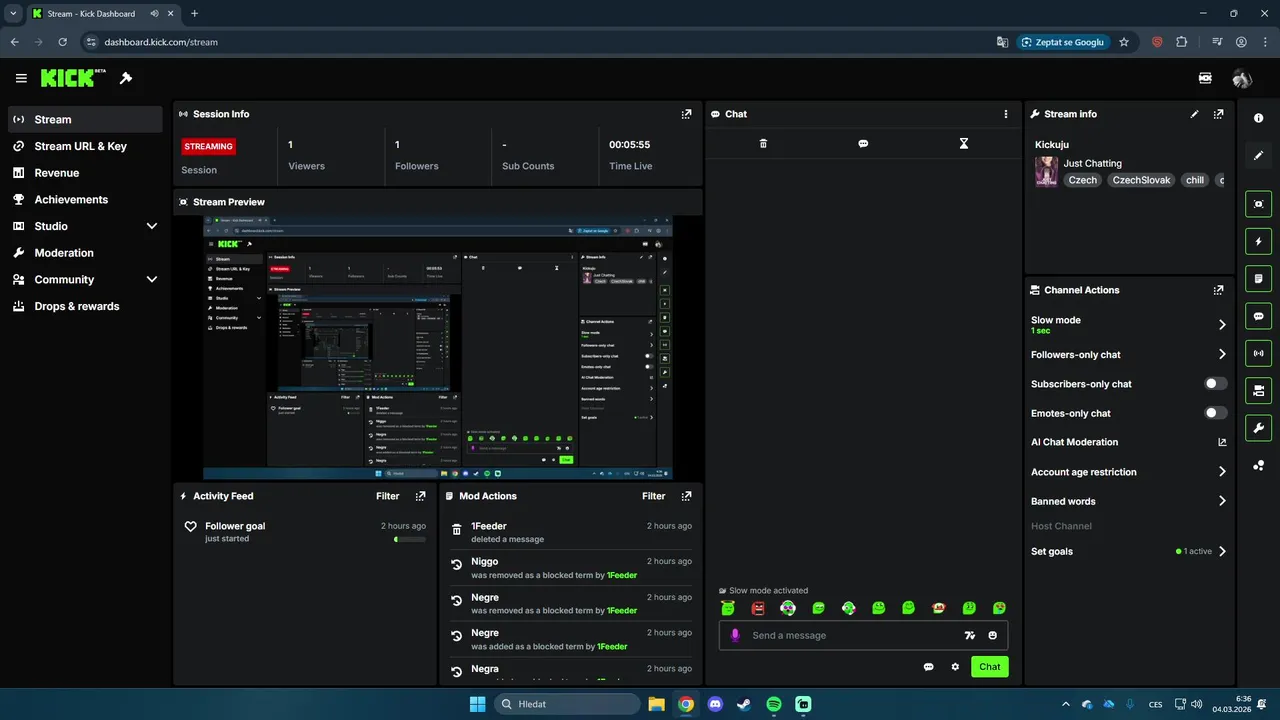Open the Chat panel three-dot menu
This screenshot has width=1280, height=720.
[1006, 114]
